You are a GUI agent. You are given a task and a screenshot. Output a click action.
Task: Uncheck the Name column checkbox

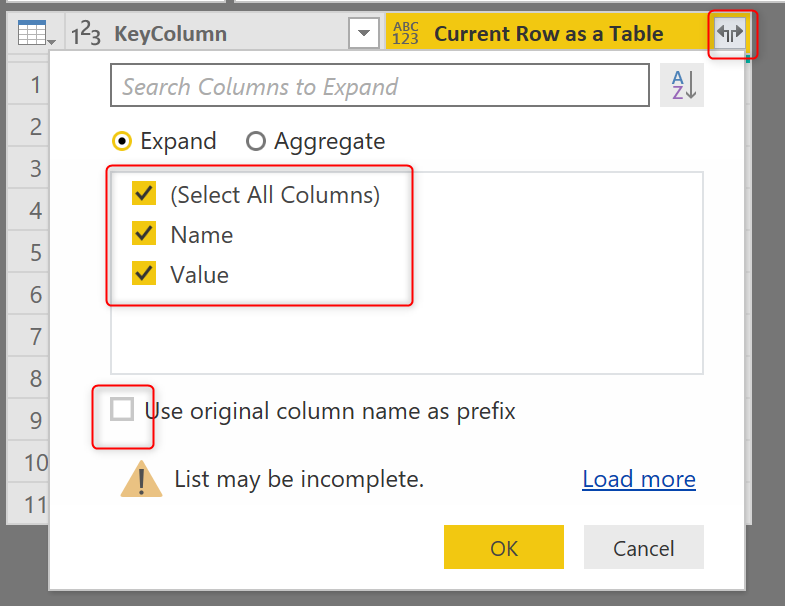145,234
